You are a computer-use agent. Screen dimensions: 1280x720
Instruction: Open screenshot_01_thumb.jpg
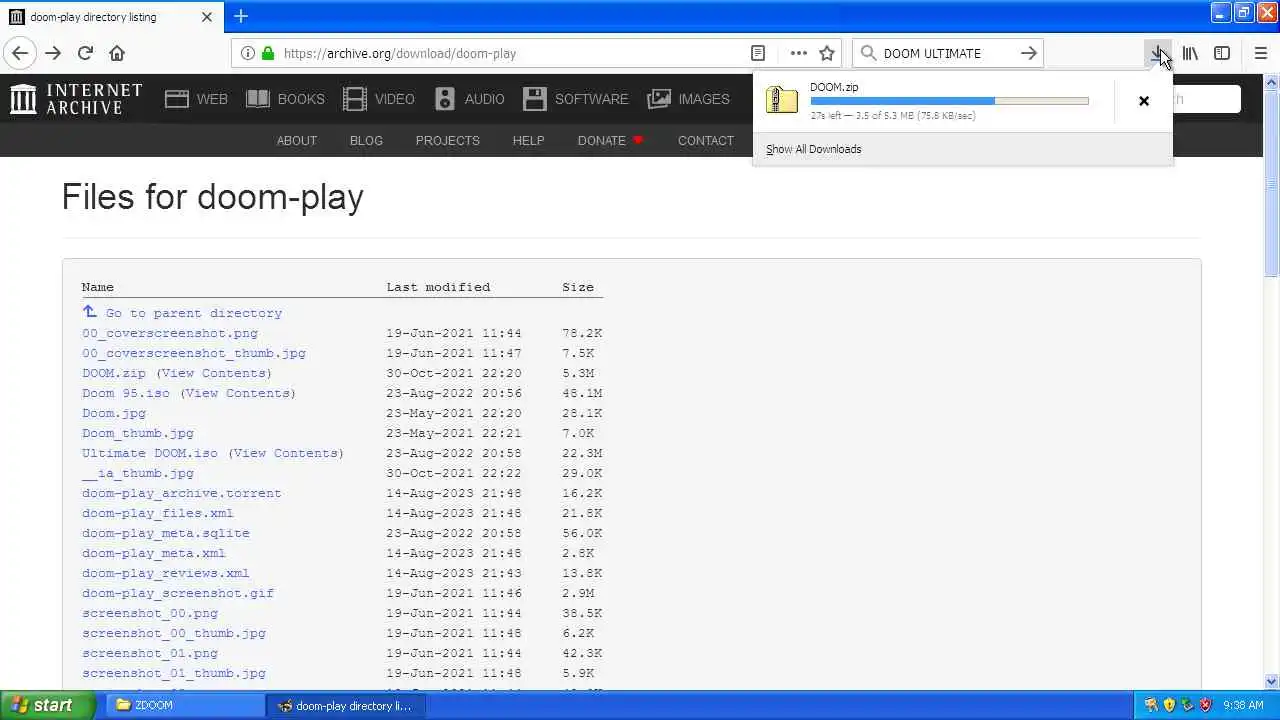174,673
